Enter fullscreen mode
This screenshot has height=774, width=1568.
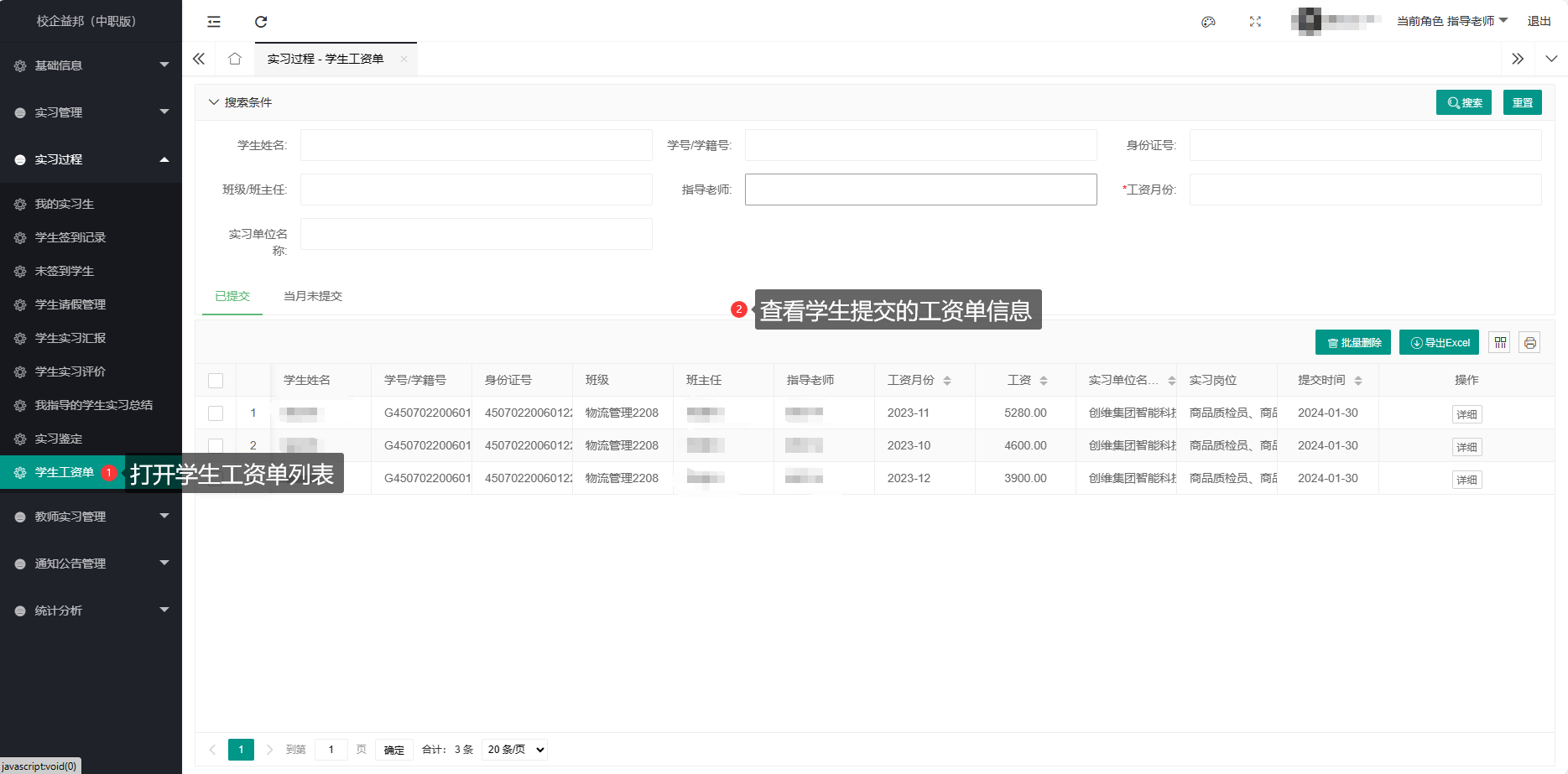(1254, 22)
